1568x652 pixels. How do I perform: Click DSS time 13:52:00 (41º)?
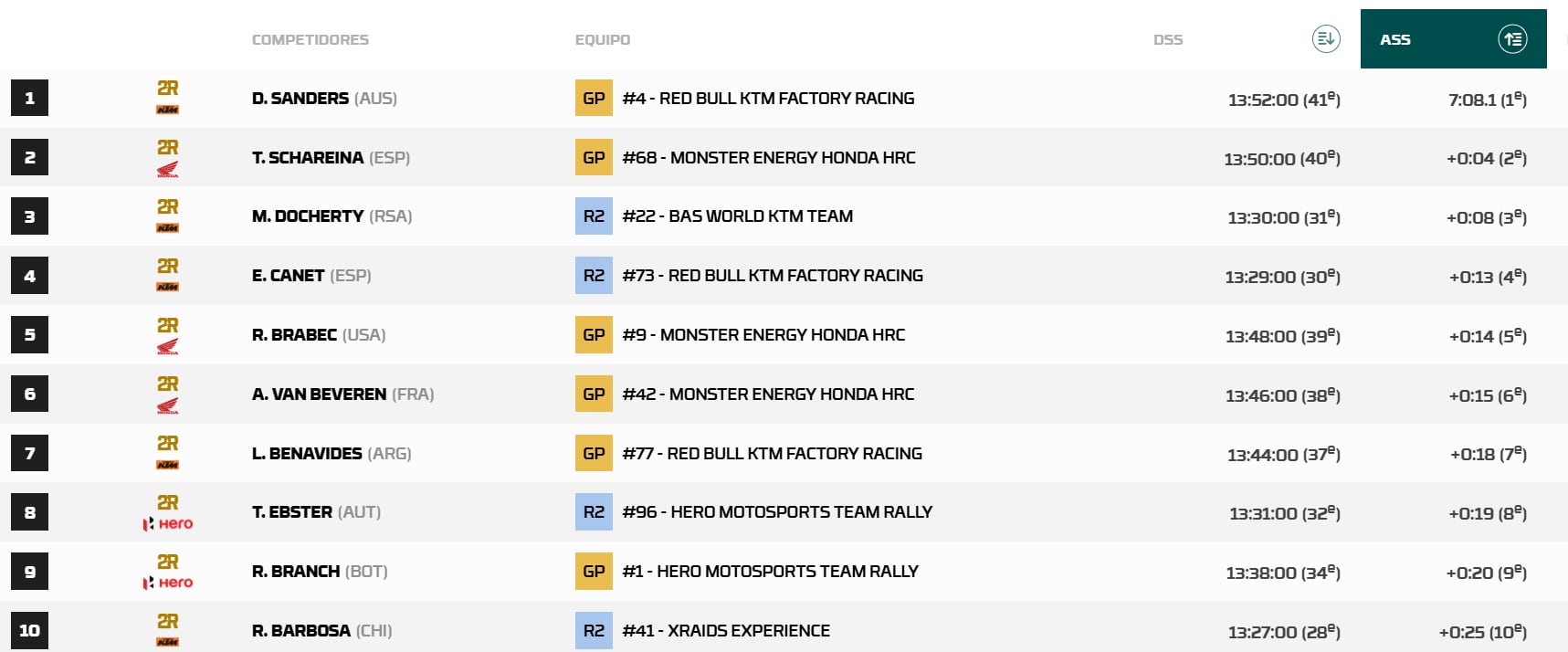tap(1284, 100)
